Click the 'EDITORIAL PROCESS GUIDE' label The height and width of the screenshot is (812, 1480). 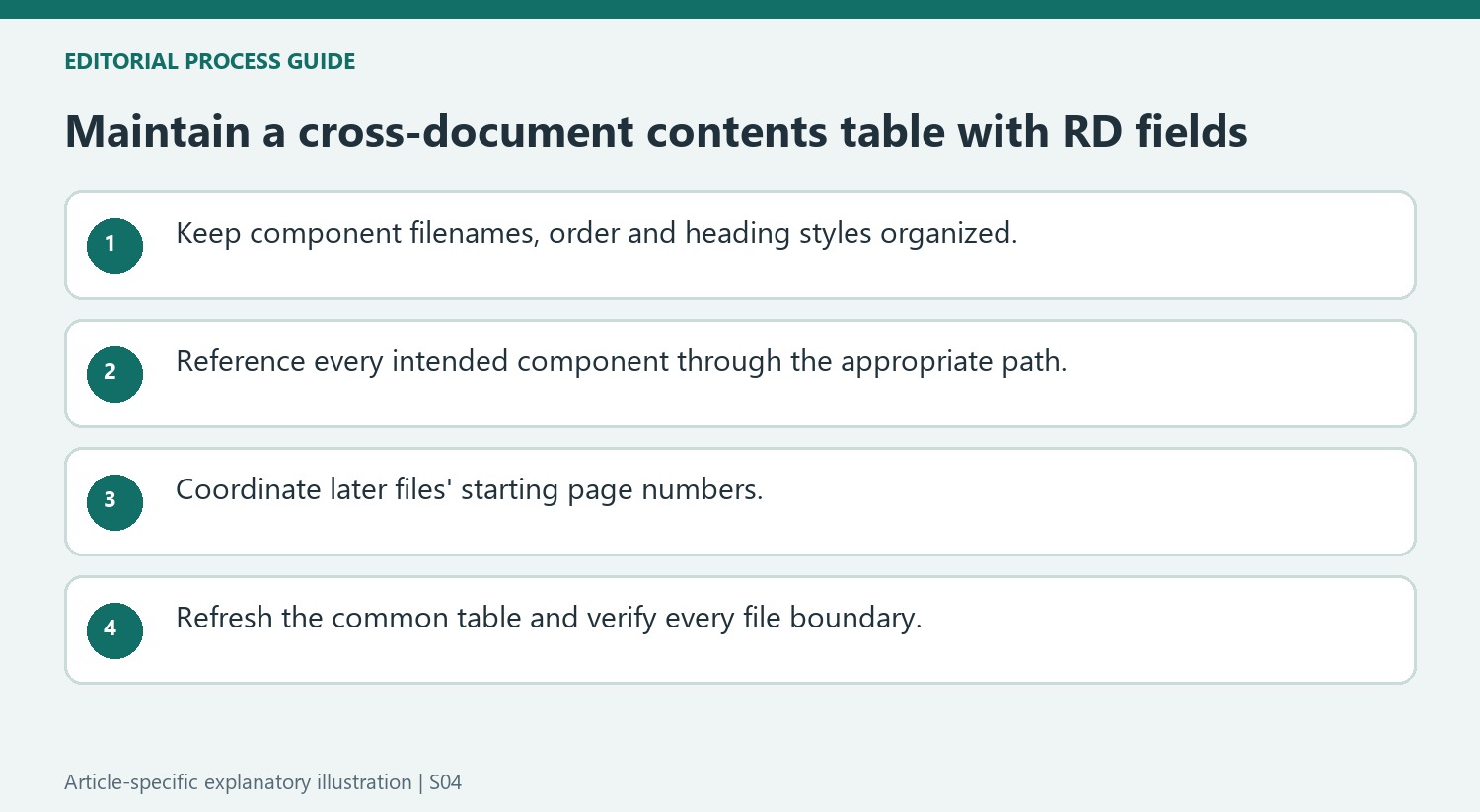point(210,61)
